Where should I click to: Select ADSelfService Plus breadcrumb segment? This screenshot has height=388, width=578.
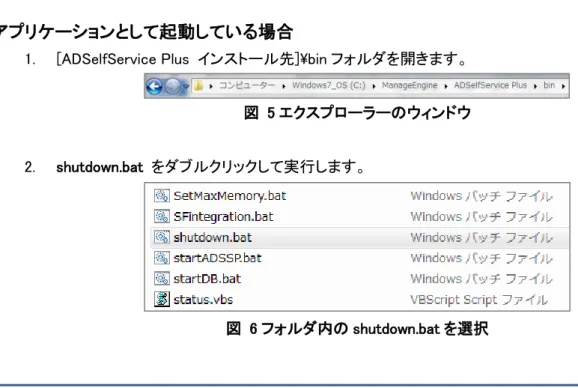click(x=490, y=85)
